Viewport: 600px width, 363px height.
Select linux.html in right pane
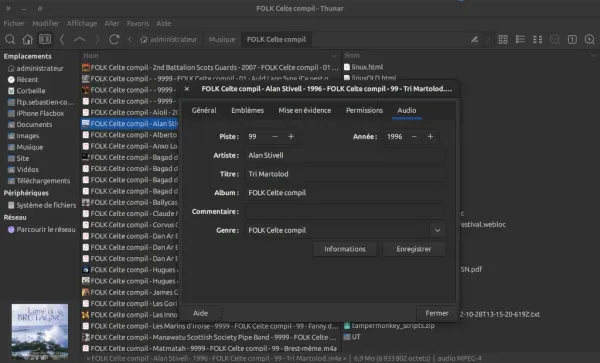coord(363,67)
